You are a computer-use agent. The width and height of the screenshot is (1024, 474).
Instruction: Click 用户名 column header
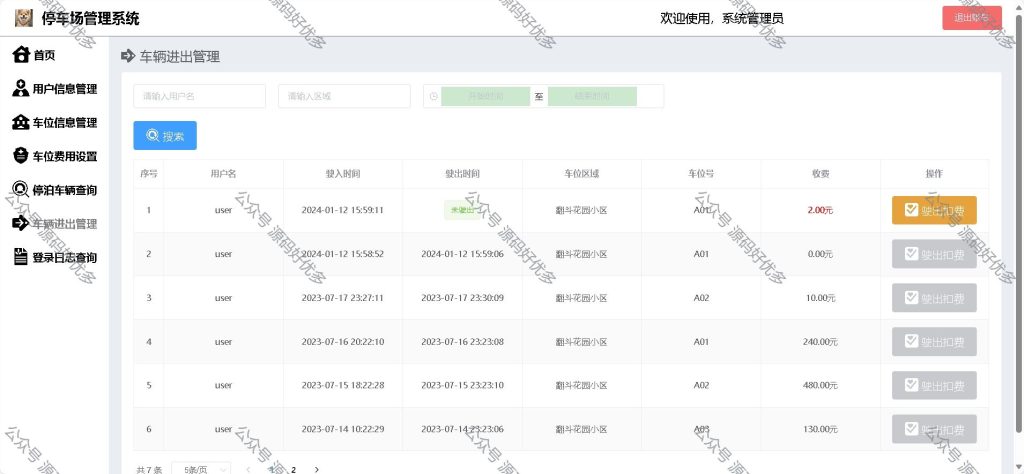click(223, 174)
